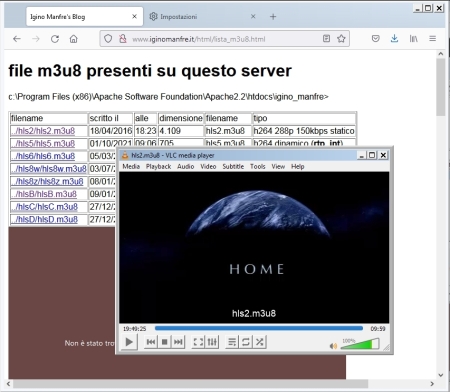The image size is (450, 392).
Task: Skip to next media in VLC
Action: (x=178, y=342)
